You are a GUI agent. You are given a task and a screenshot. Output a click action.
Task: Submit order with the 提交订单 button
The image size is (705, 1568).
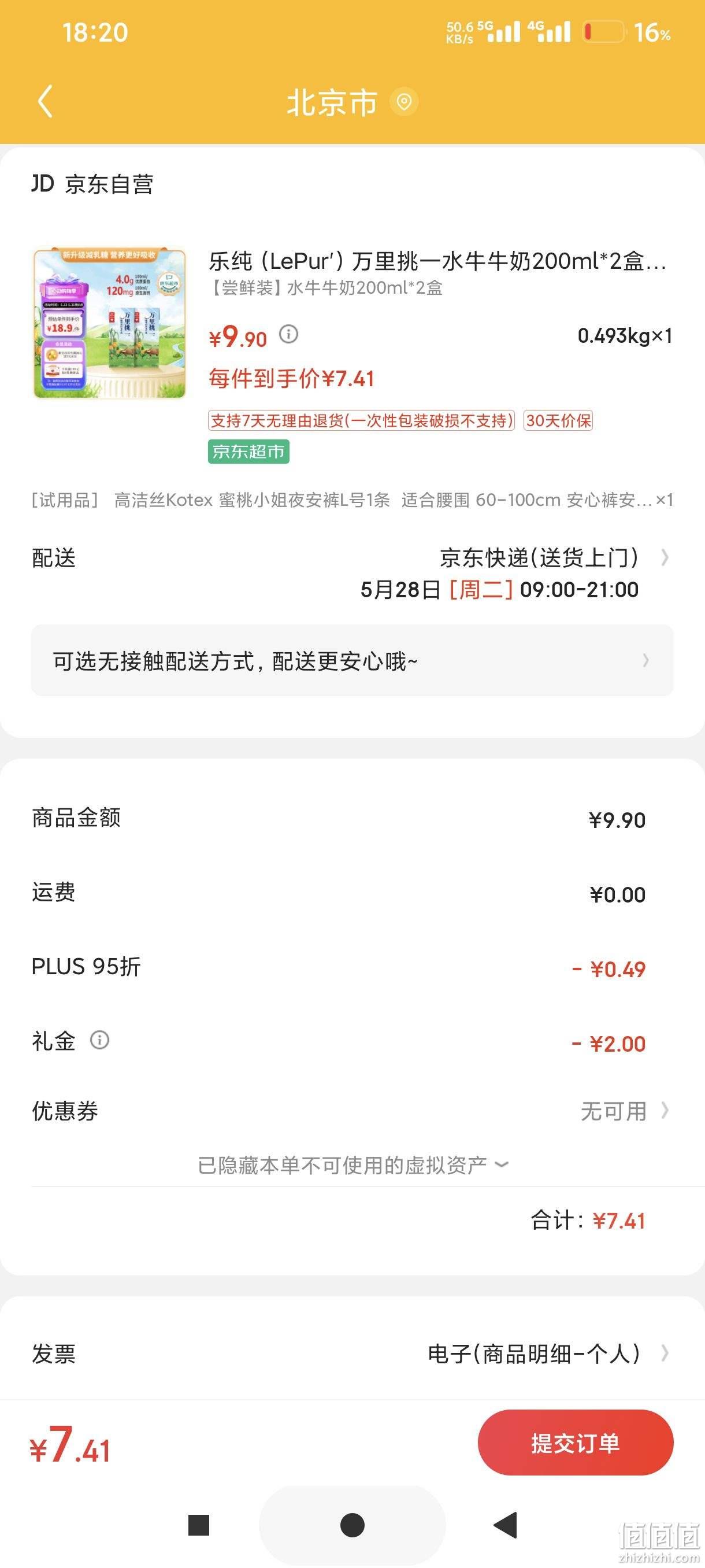tap(576, 1443)
